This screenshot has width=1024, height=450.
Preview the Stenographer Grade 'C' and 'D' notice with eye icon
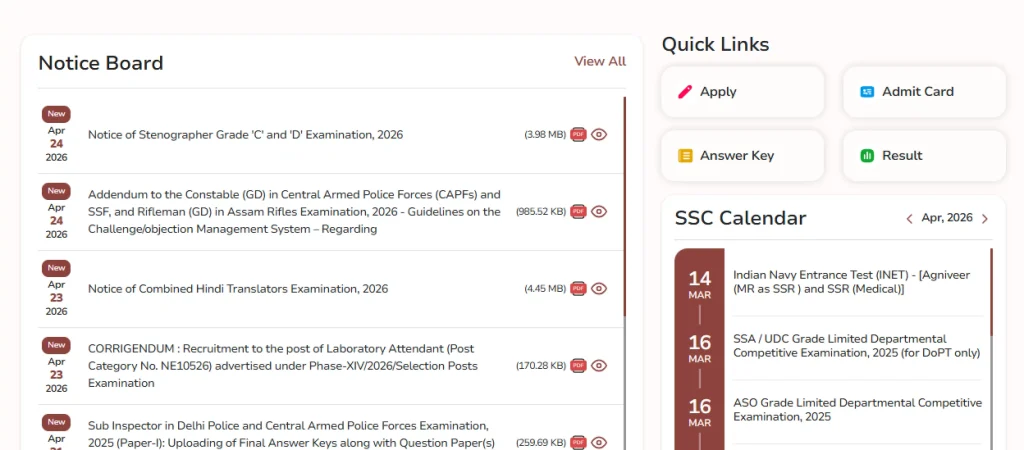click(599, 135)
